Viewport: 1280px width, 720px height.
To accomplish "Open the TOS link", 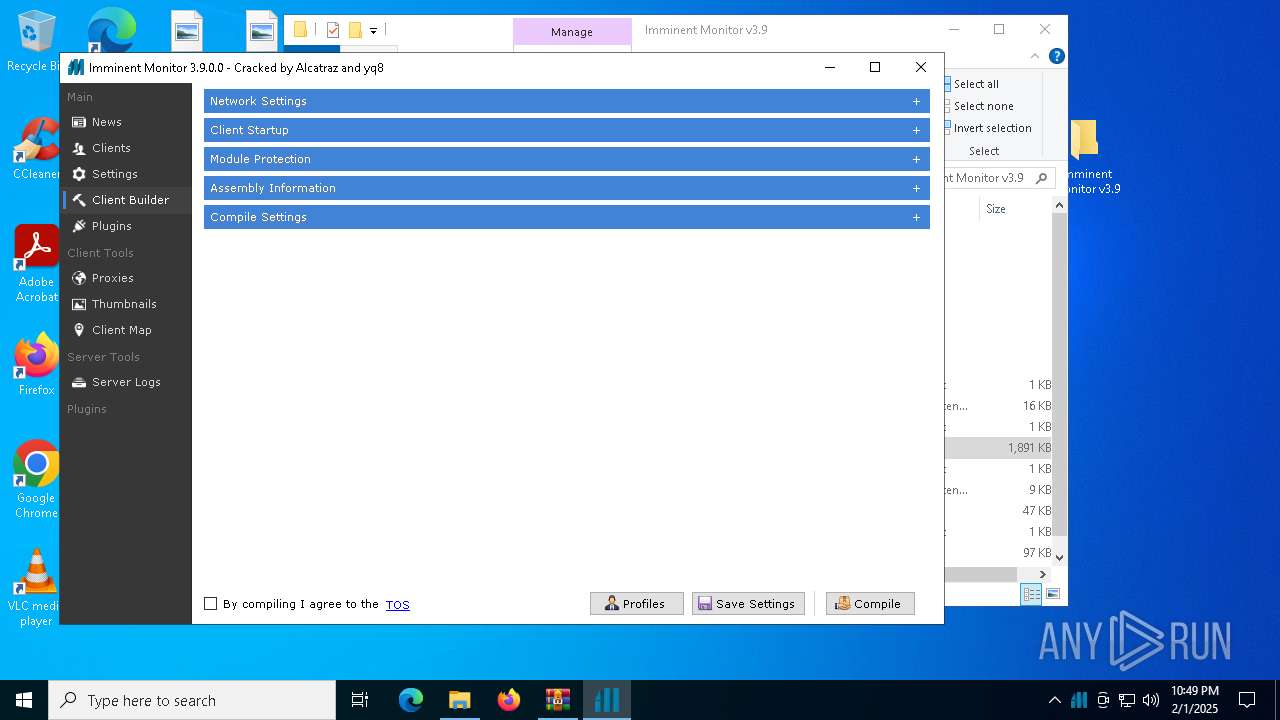I will coord(398,604).
